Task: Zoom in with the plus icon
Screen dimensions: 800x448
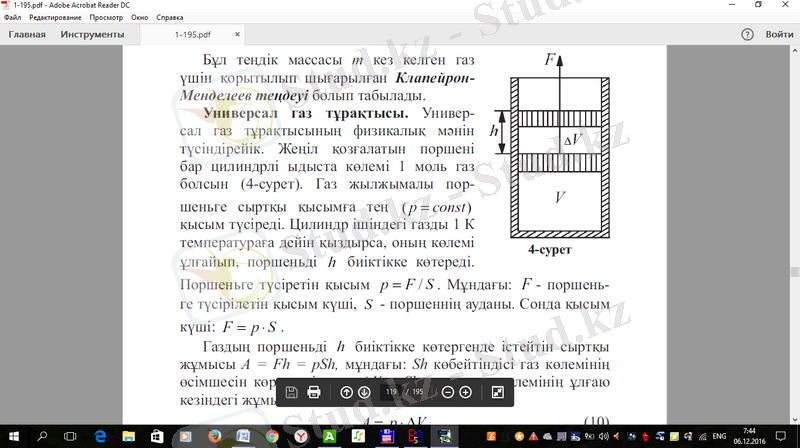Action: coord(465,392)
